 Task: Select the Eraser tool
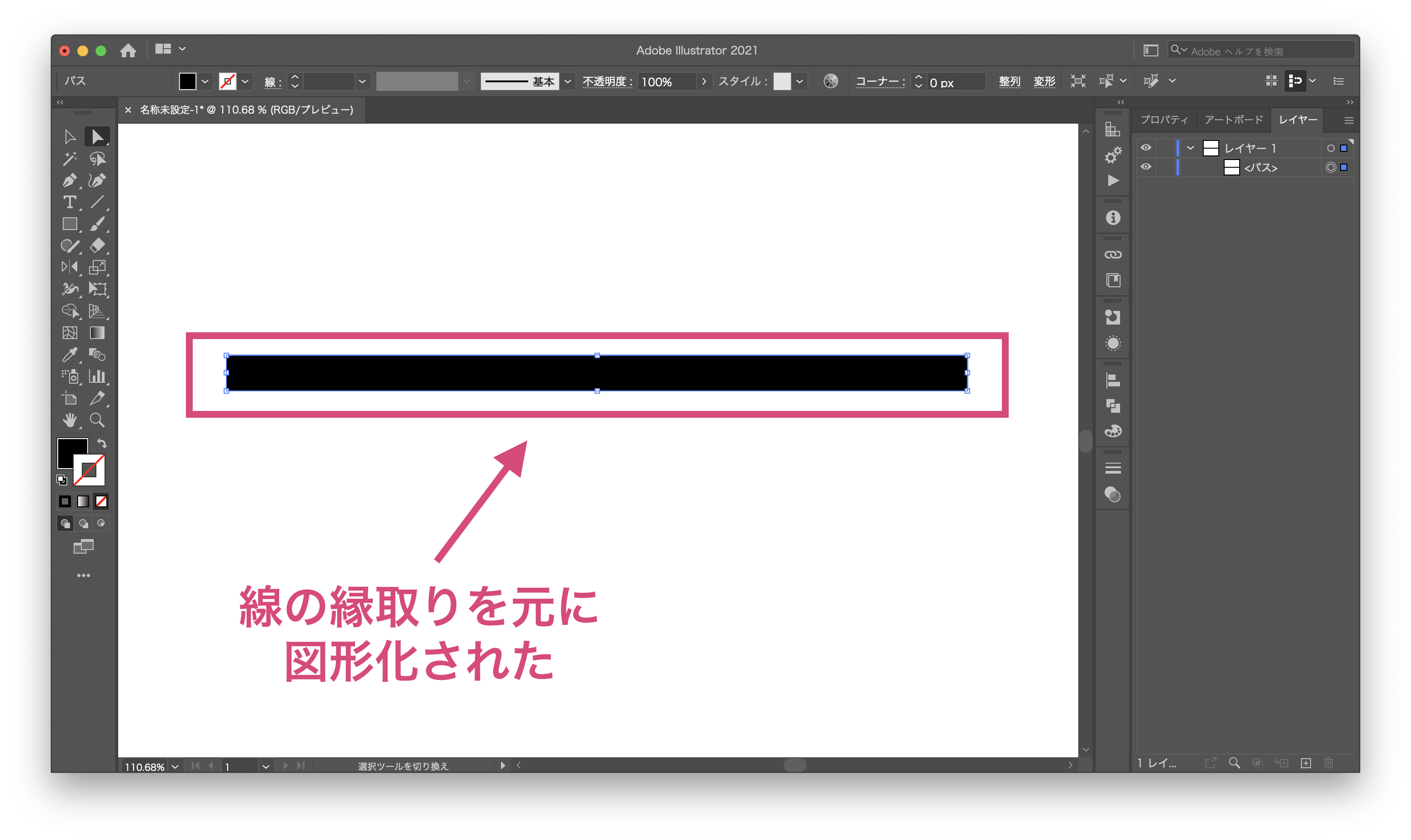97,245
